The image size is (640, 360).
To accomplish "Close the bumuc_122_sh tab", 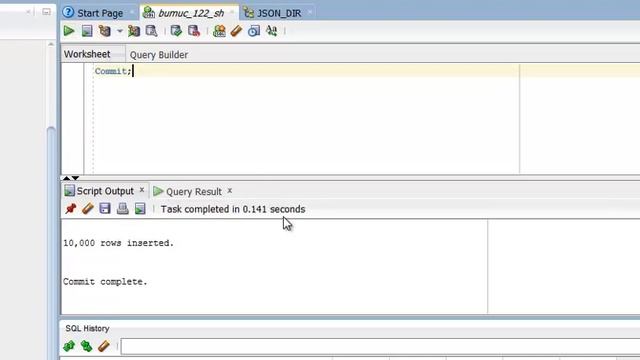I will coord(231,12).
